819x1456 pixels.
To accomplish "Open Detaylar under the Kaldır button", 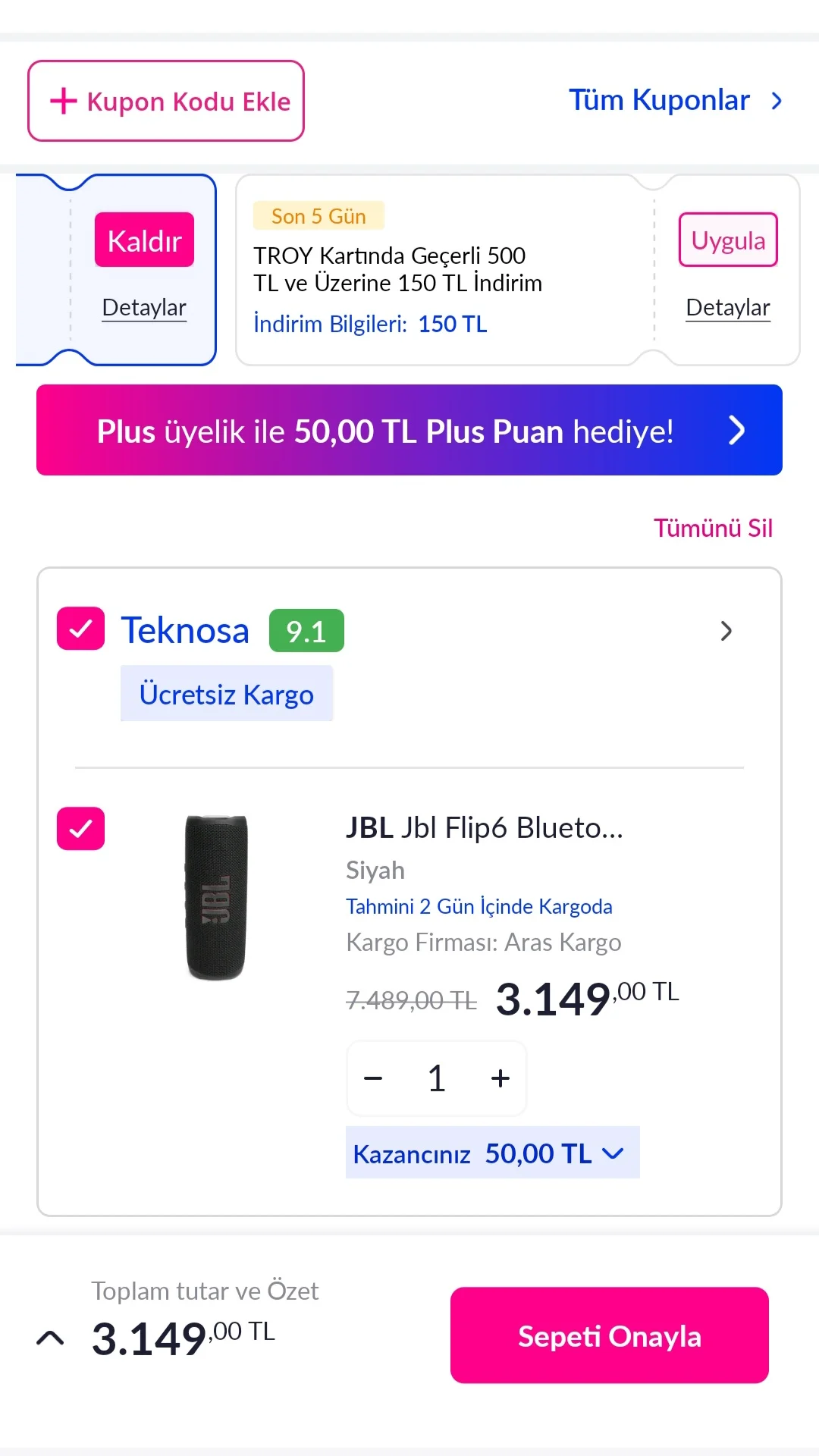I will click(x=144, y=308).
